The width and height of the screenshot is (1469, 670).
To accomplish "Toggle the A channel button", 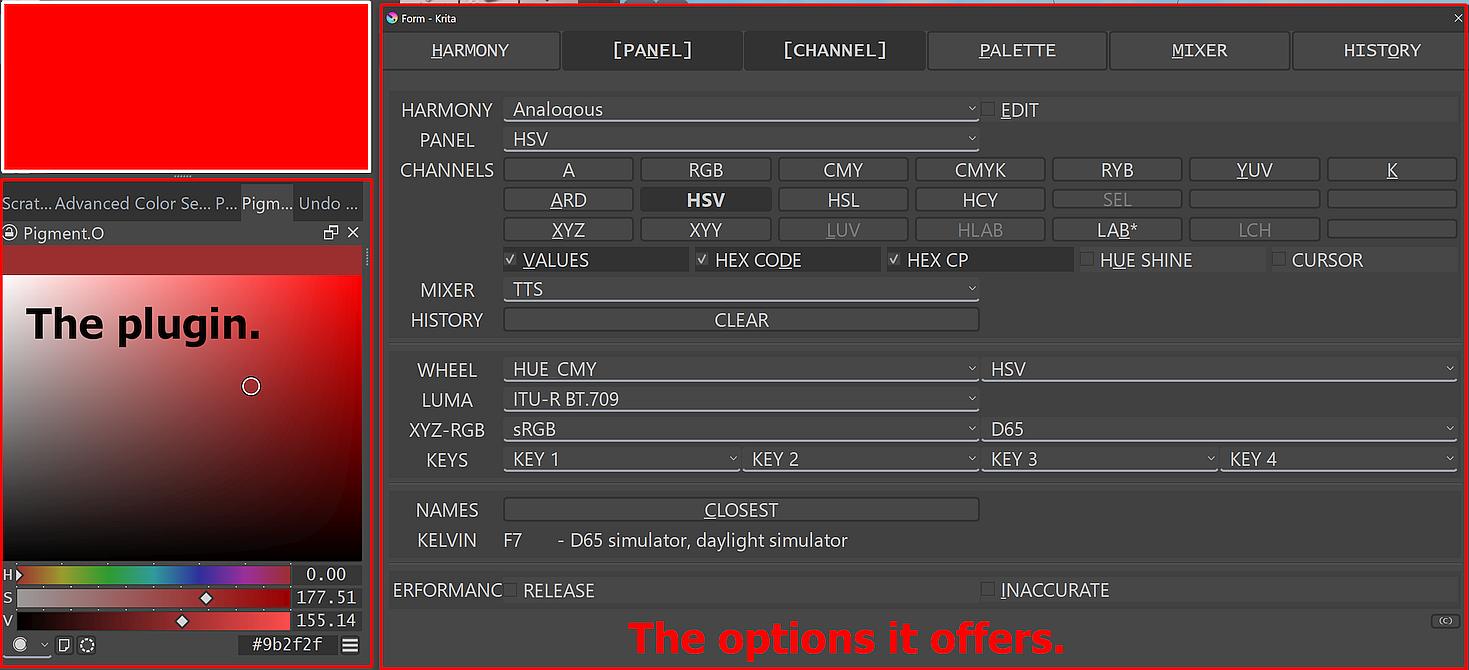I will (x=568, y=170).
